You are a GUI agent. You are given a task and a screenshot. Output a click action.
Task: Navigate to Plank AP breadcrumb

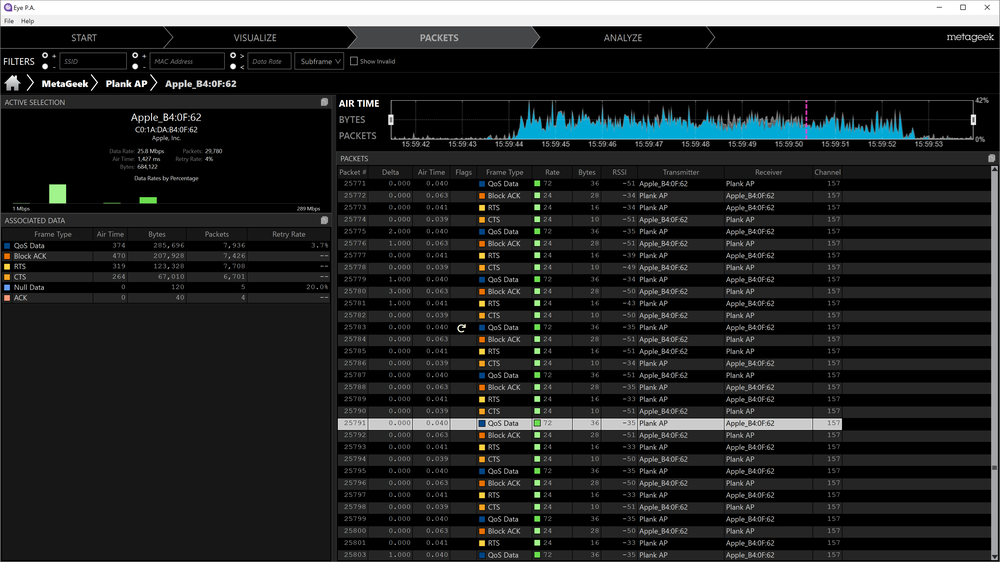point(126,84)
